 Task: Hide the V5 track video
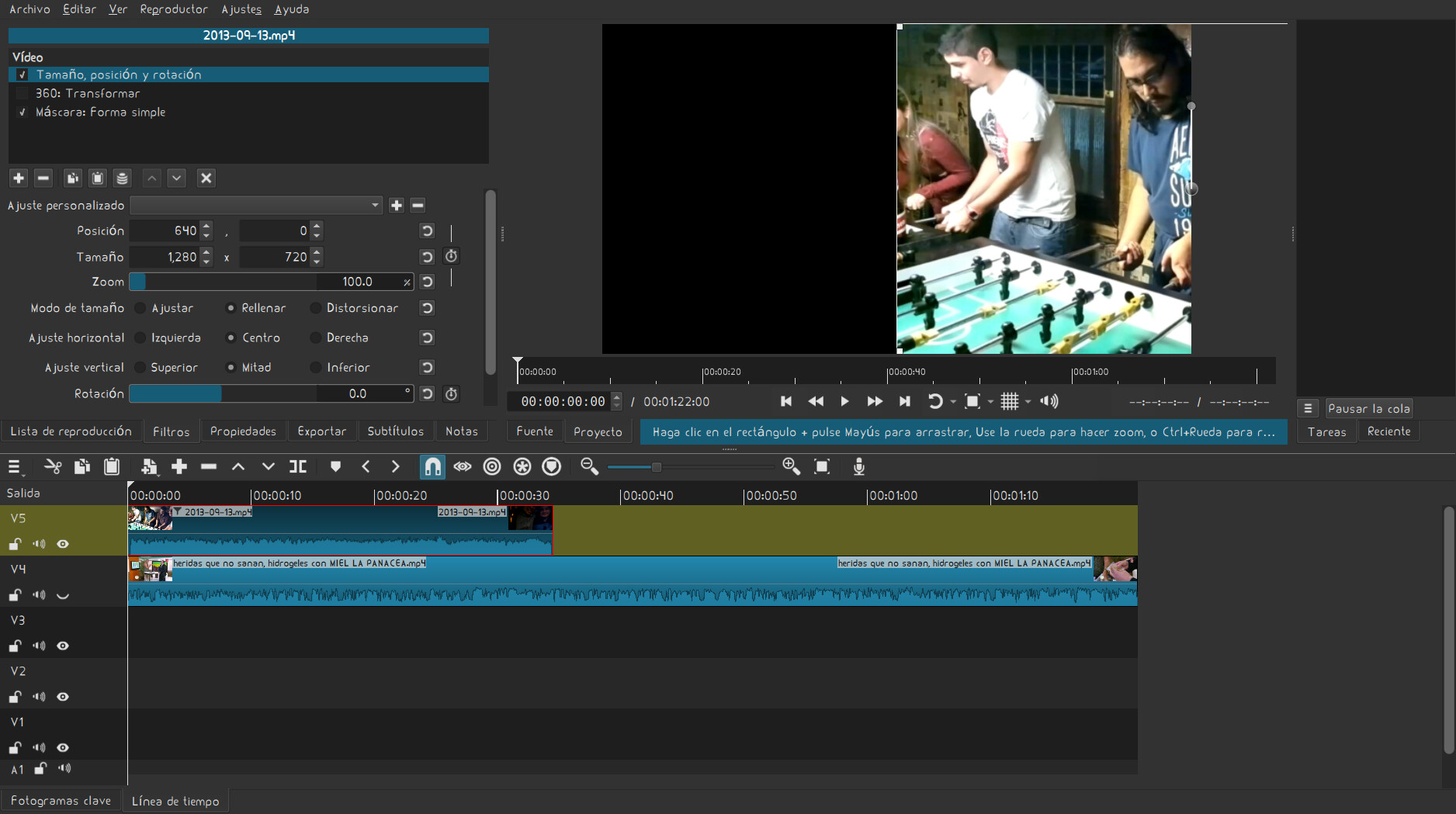pyautogui.click(x=63, y=544)
